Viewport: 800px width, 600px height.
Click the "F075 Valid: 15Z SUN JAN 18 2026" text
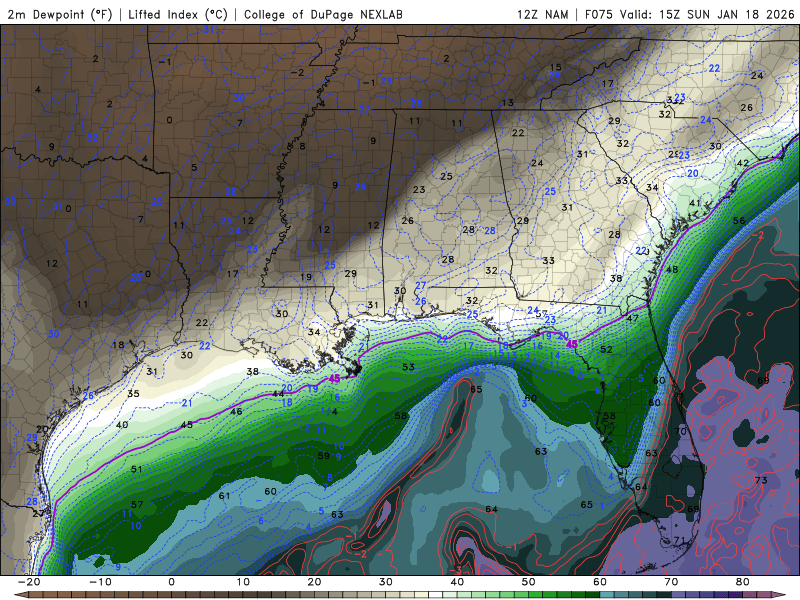click(690, 14)
